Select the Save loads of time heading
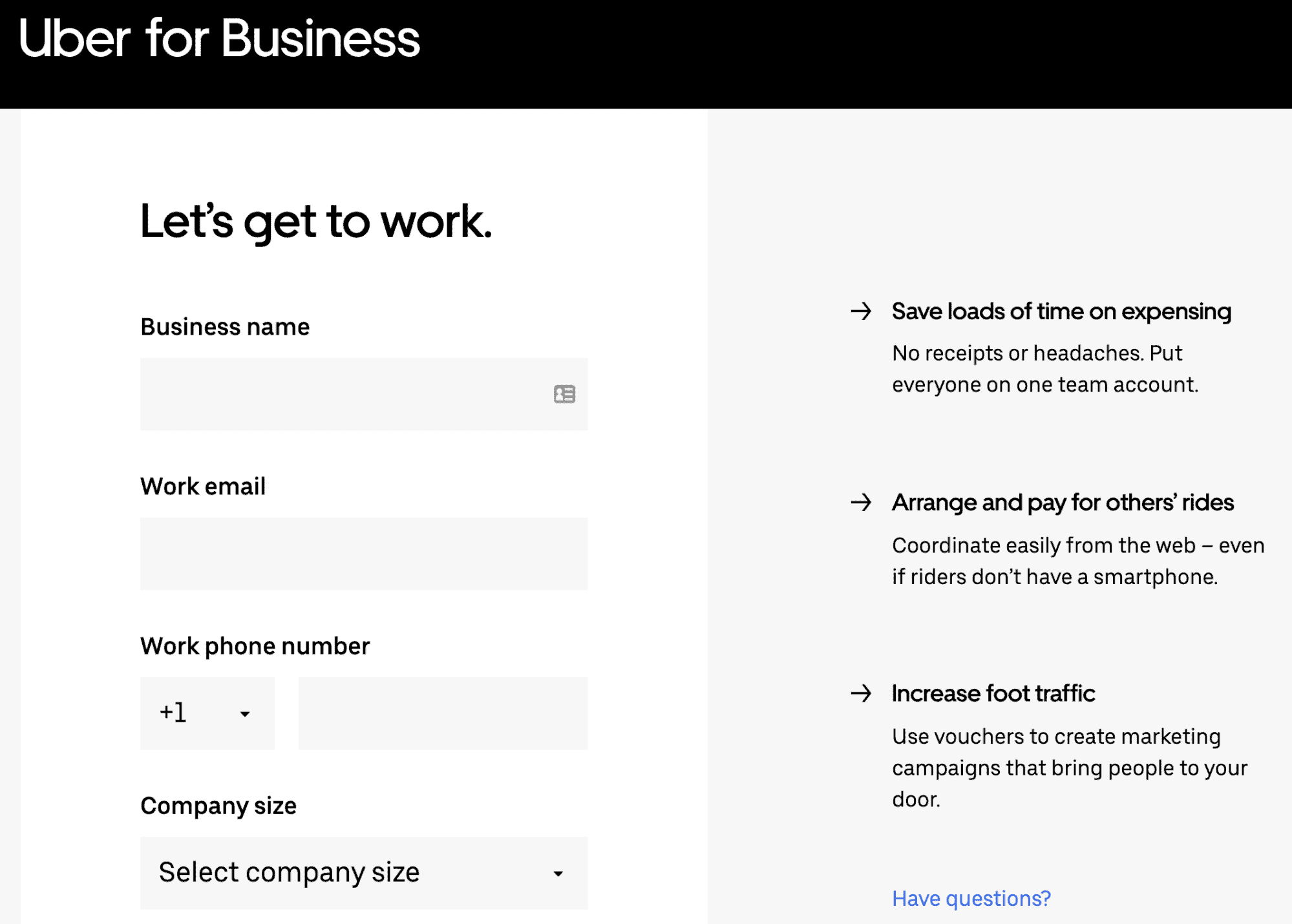The width and height of the screenshot is (1292, 924). [1061, 311]
